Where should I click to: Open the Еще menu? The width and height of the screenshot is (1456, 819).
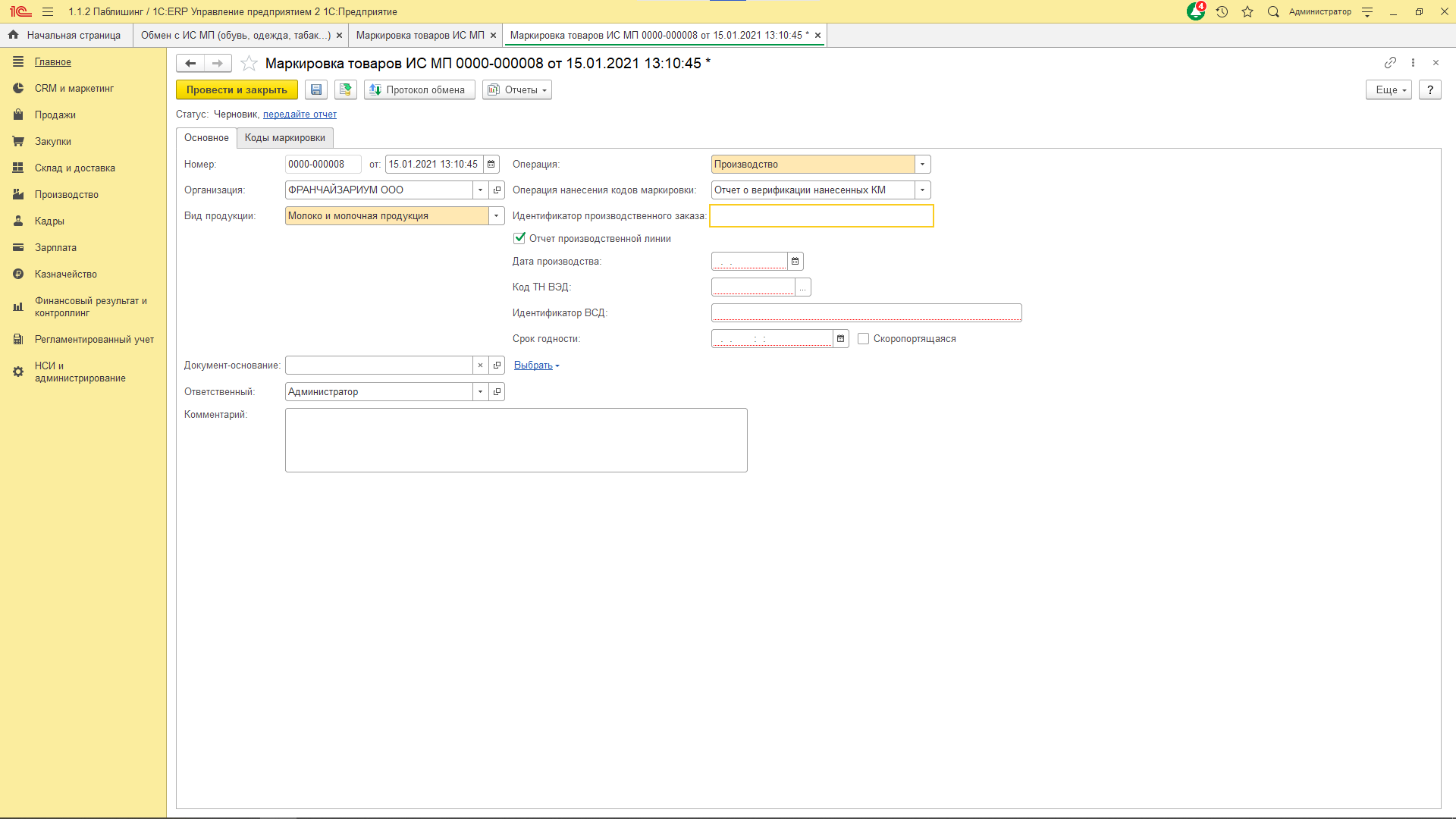[1389, 89]
